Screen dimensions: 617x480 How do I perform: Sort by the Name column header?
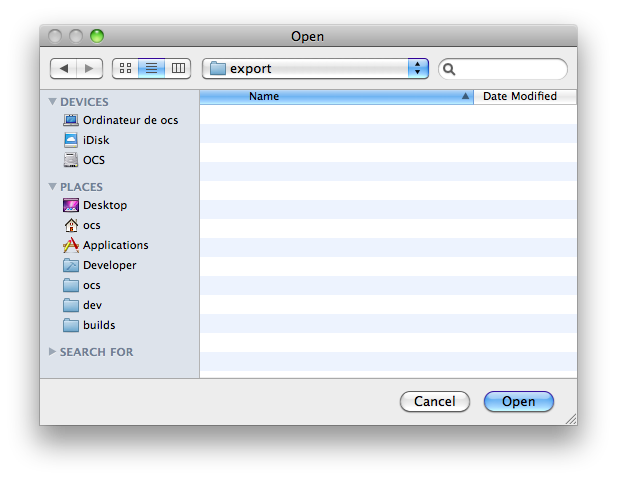point(335,97)
